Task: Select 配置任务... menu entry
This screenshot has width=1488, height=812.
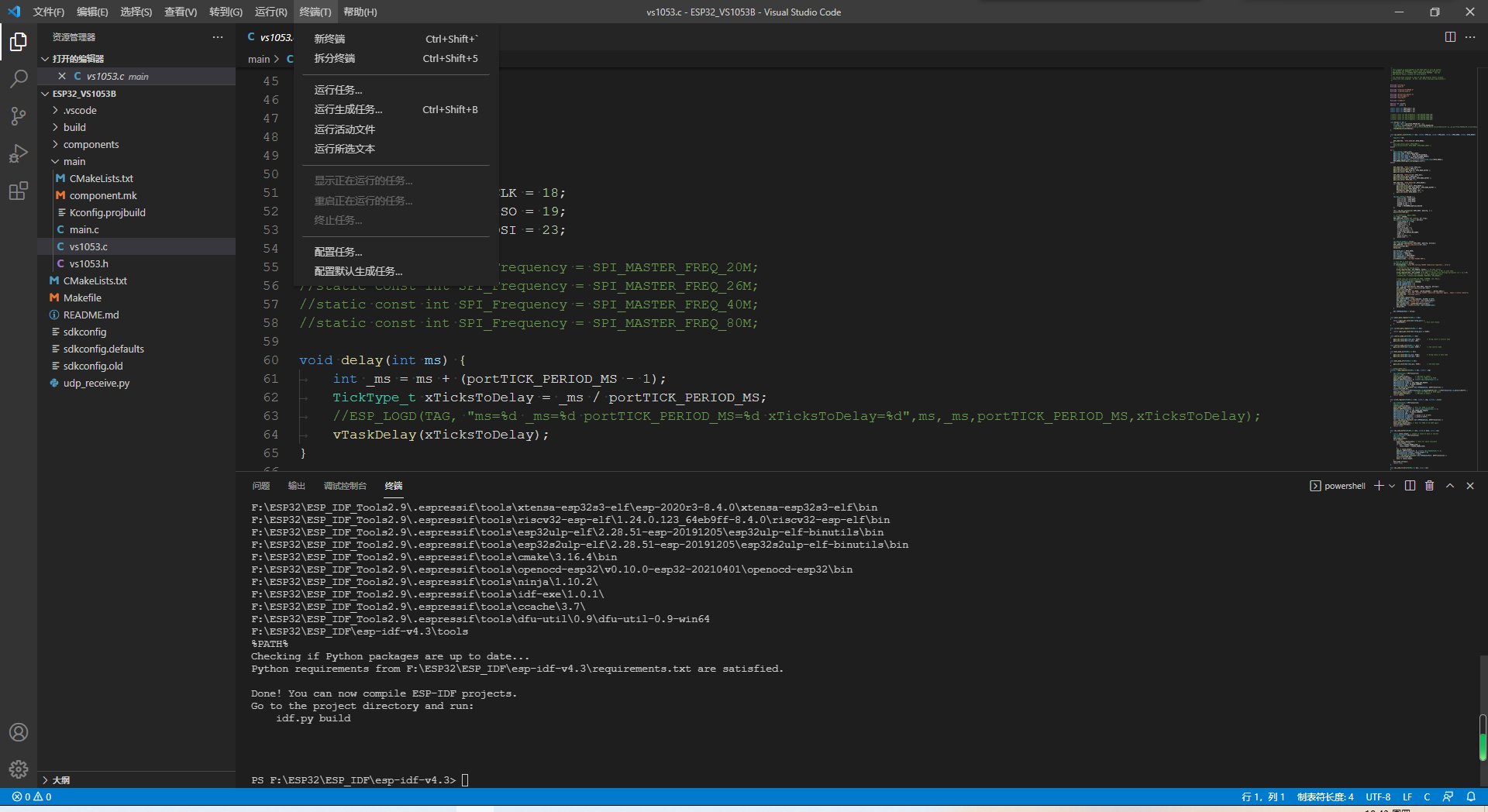Action: point(396,252)
